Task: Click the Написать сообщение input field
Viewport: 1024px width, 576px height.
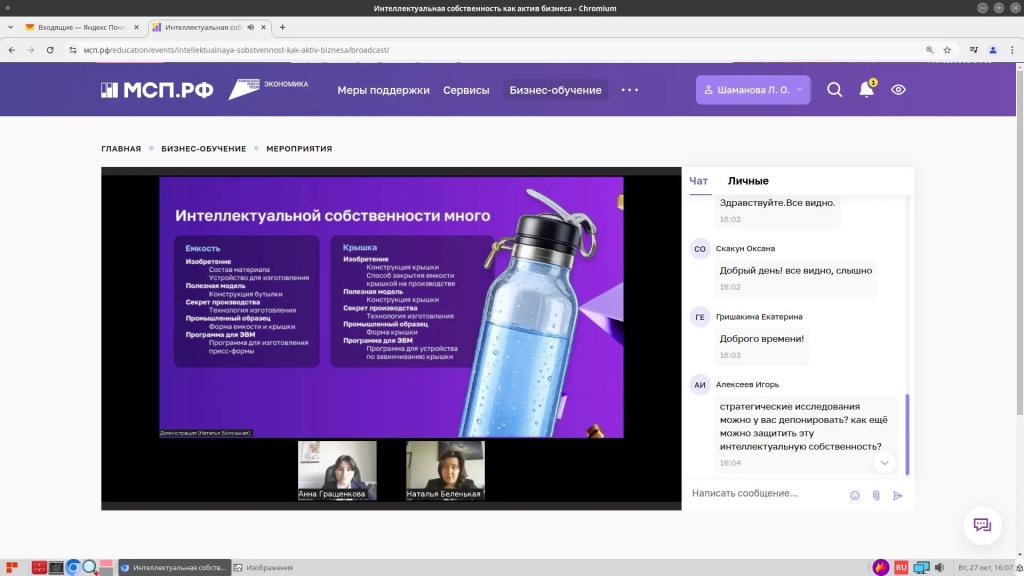Action: (765, 494)
